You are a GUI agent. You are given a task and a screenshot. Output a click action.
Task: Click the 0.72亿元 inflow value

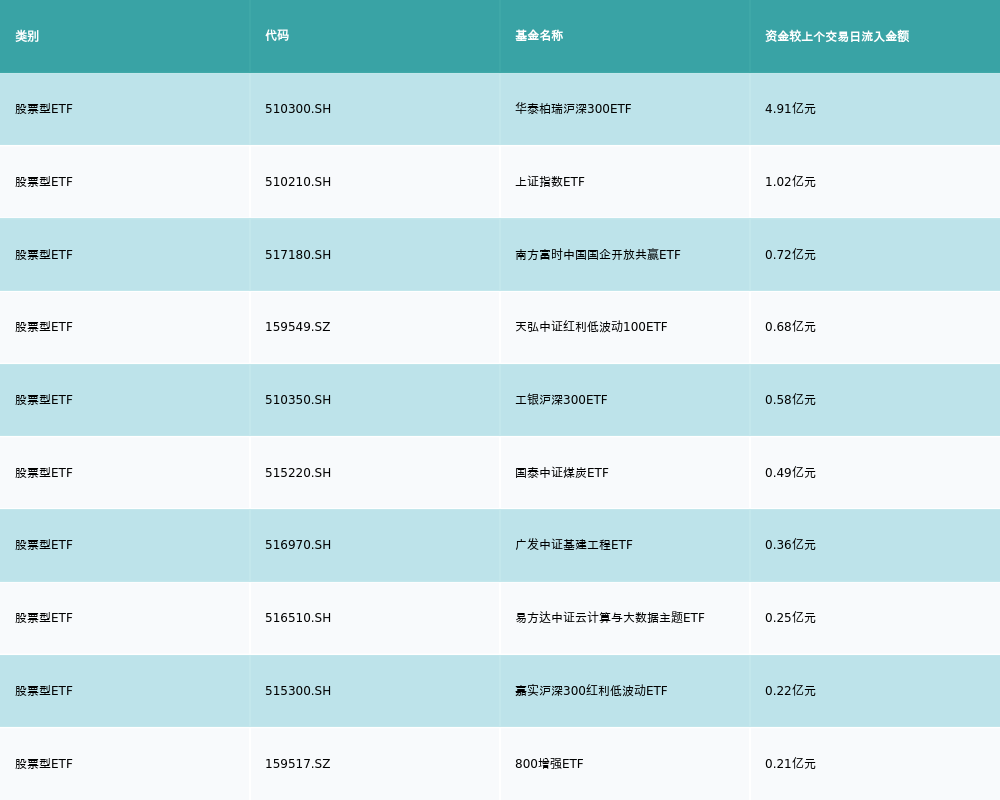point(790,255)
